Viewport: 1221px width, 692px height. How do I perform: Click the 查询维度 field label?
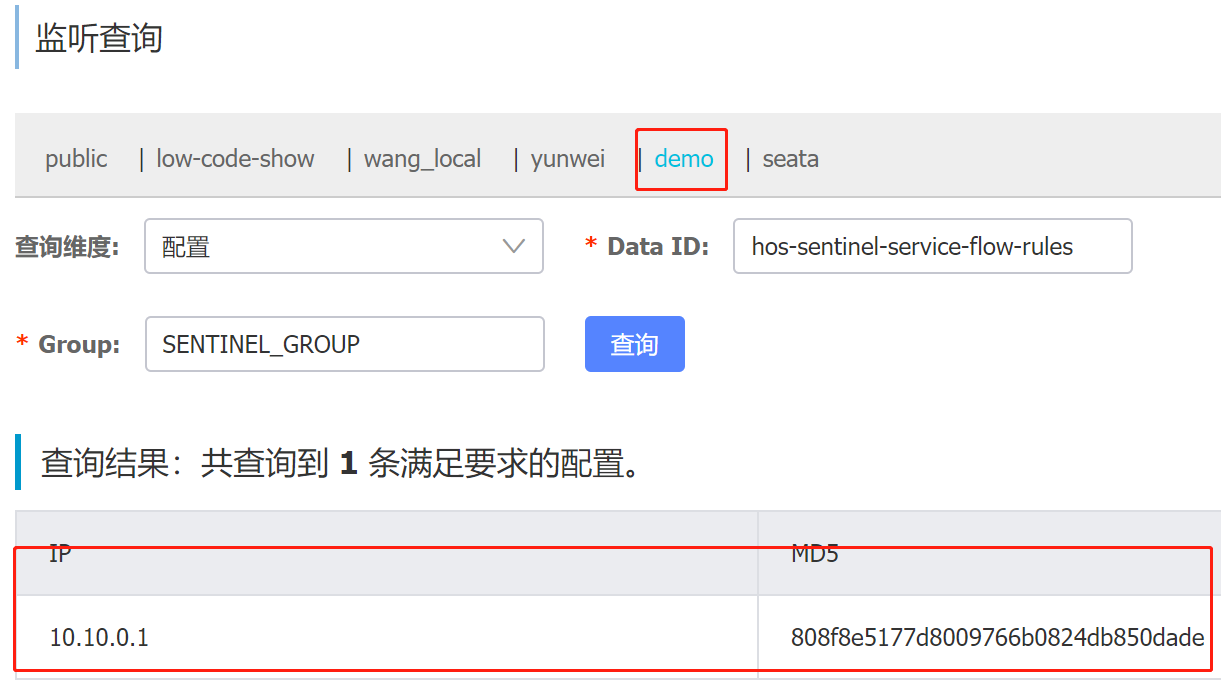tap(67, 247)
